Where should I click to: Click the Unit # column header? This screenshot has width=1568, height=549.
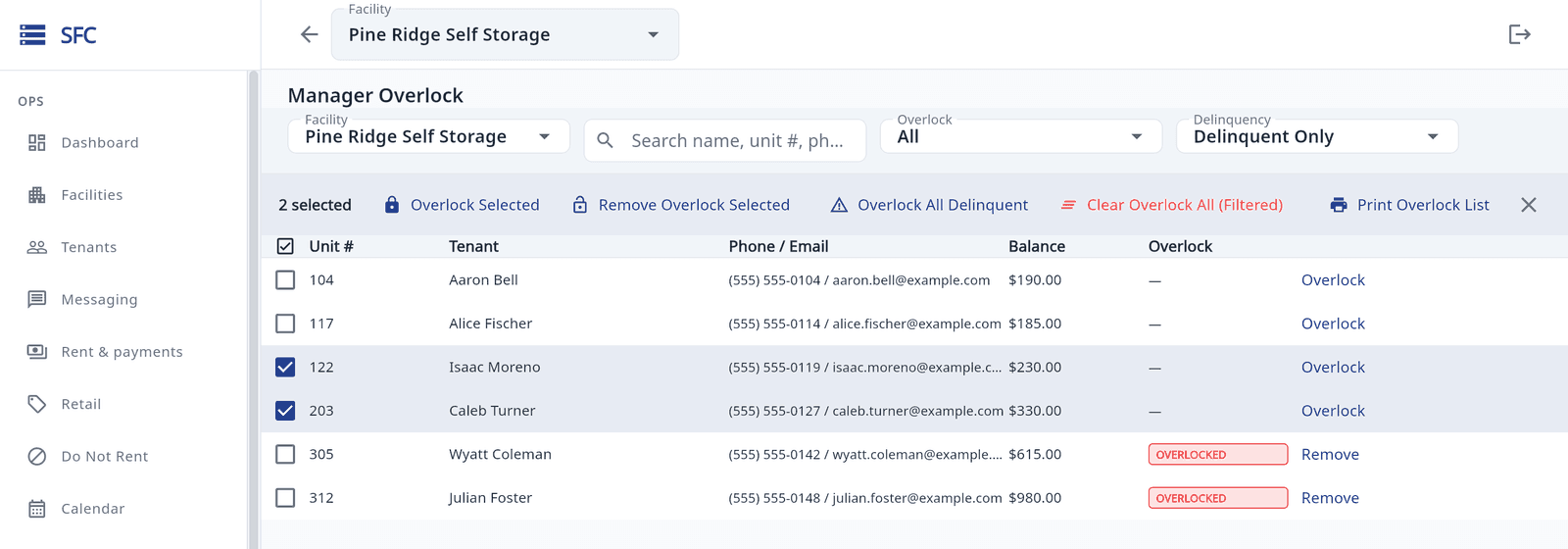coord(331,246)
